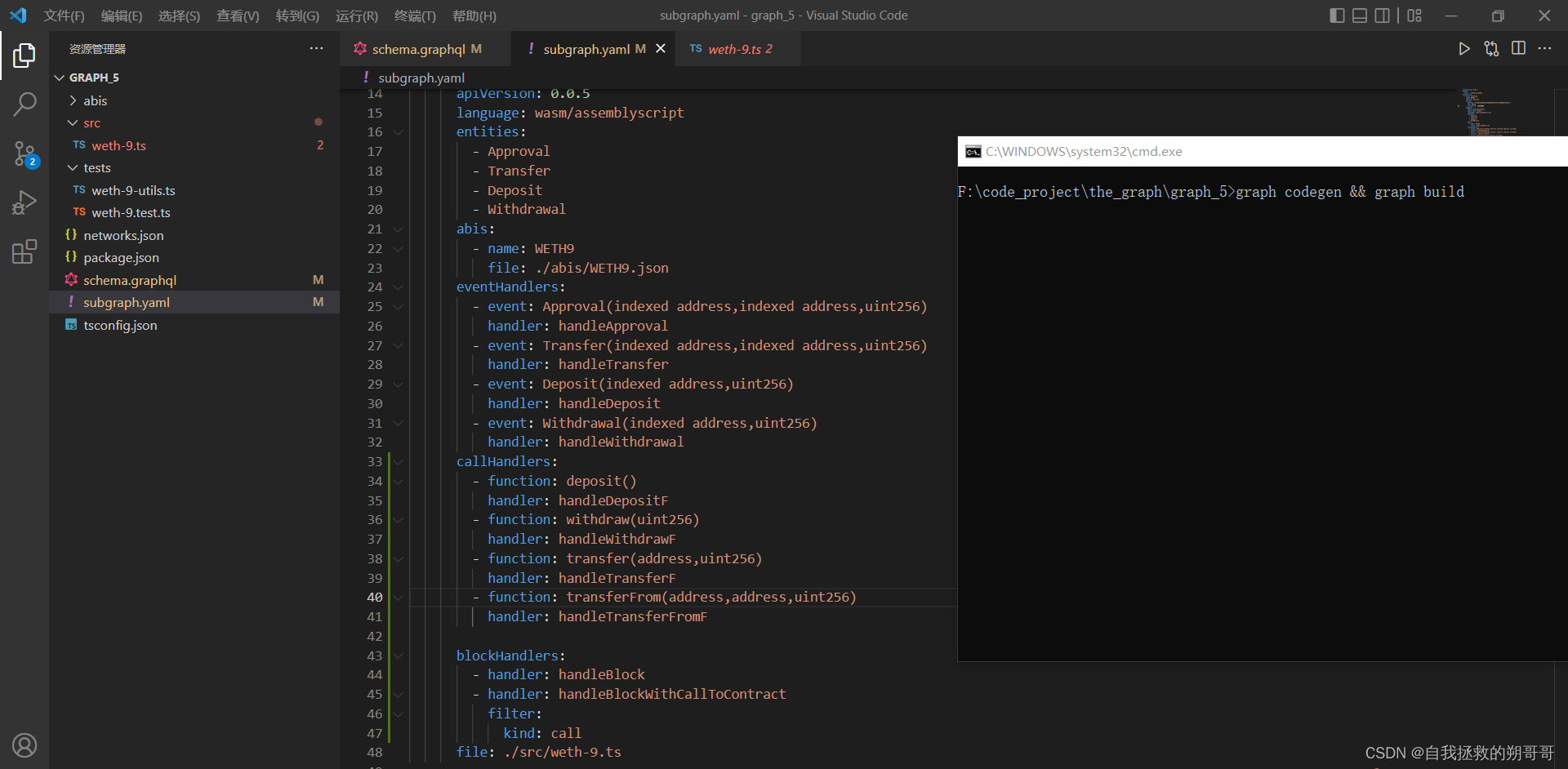Image resolution: width=1568 pixels, height=769 pixels.
Task: Click the handleTransferFromF handler text
Action: tap(633, 617)
